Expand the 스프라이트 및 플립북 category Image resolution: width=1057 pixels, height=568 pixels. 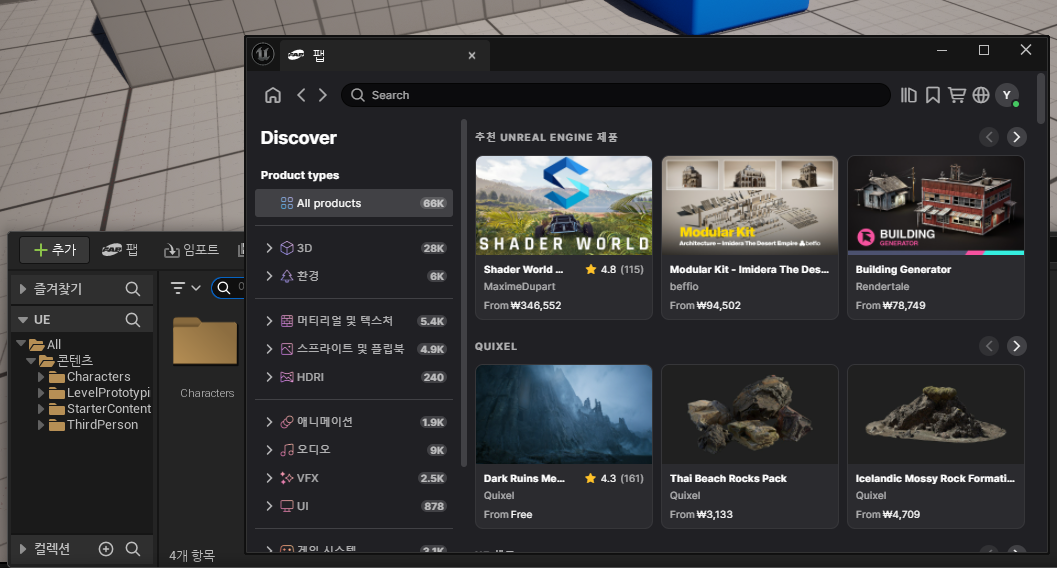269,348
